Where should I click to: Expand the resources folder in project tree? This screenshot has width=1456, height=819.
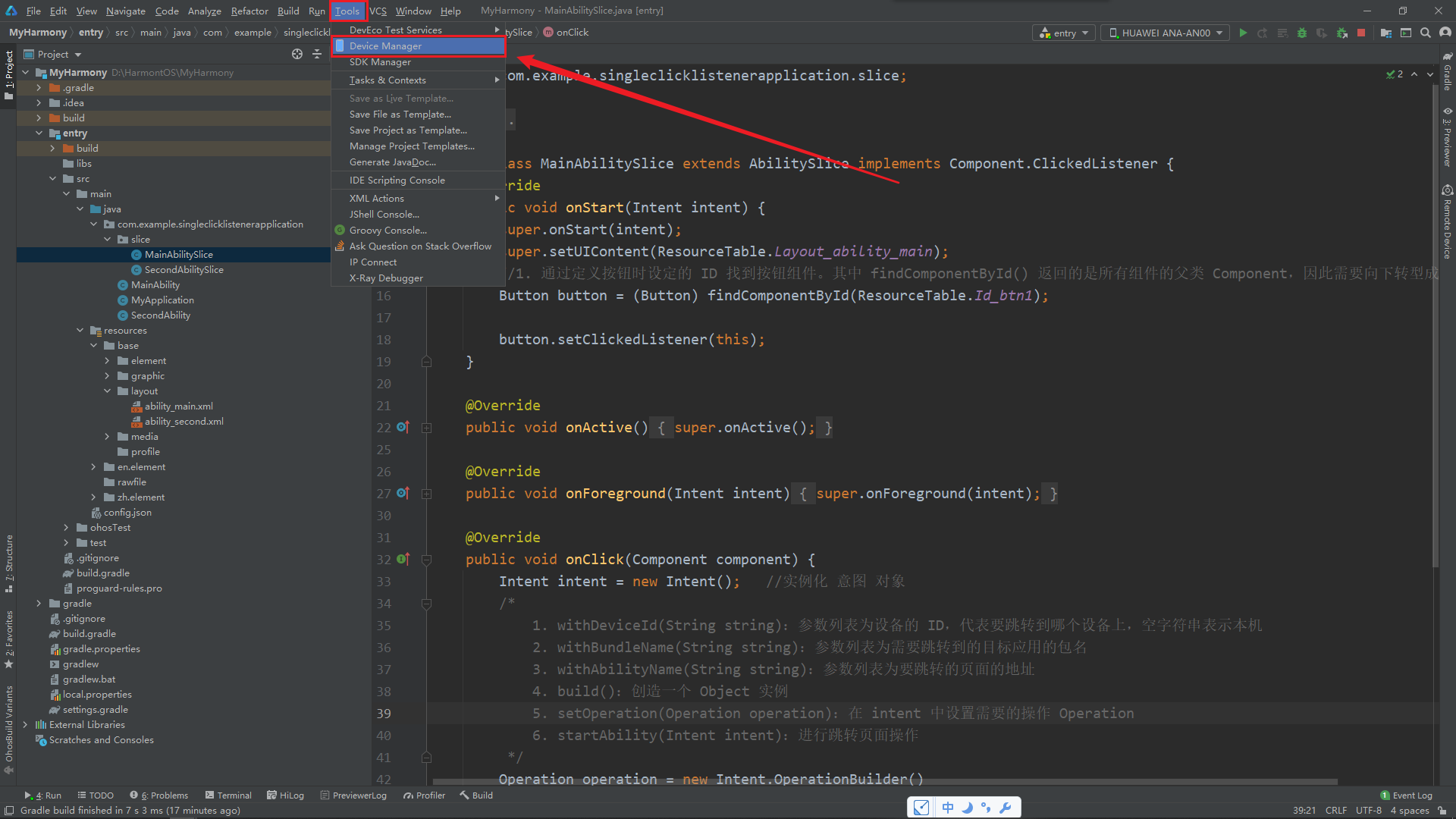(79, 330)
